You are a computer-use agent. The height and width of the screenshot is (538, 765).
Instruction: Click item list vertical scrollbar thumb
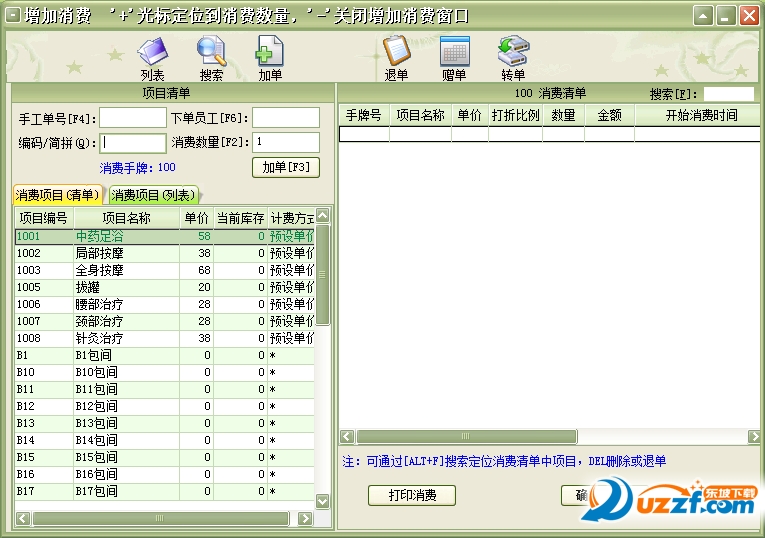tap(322, 275)
